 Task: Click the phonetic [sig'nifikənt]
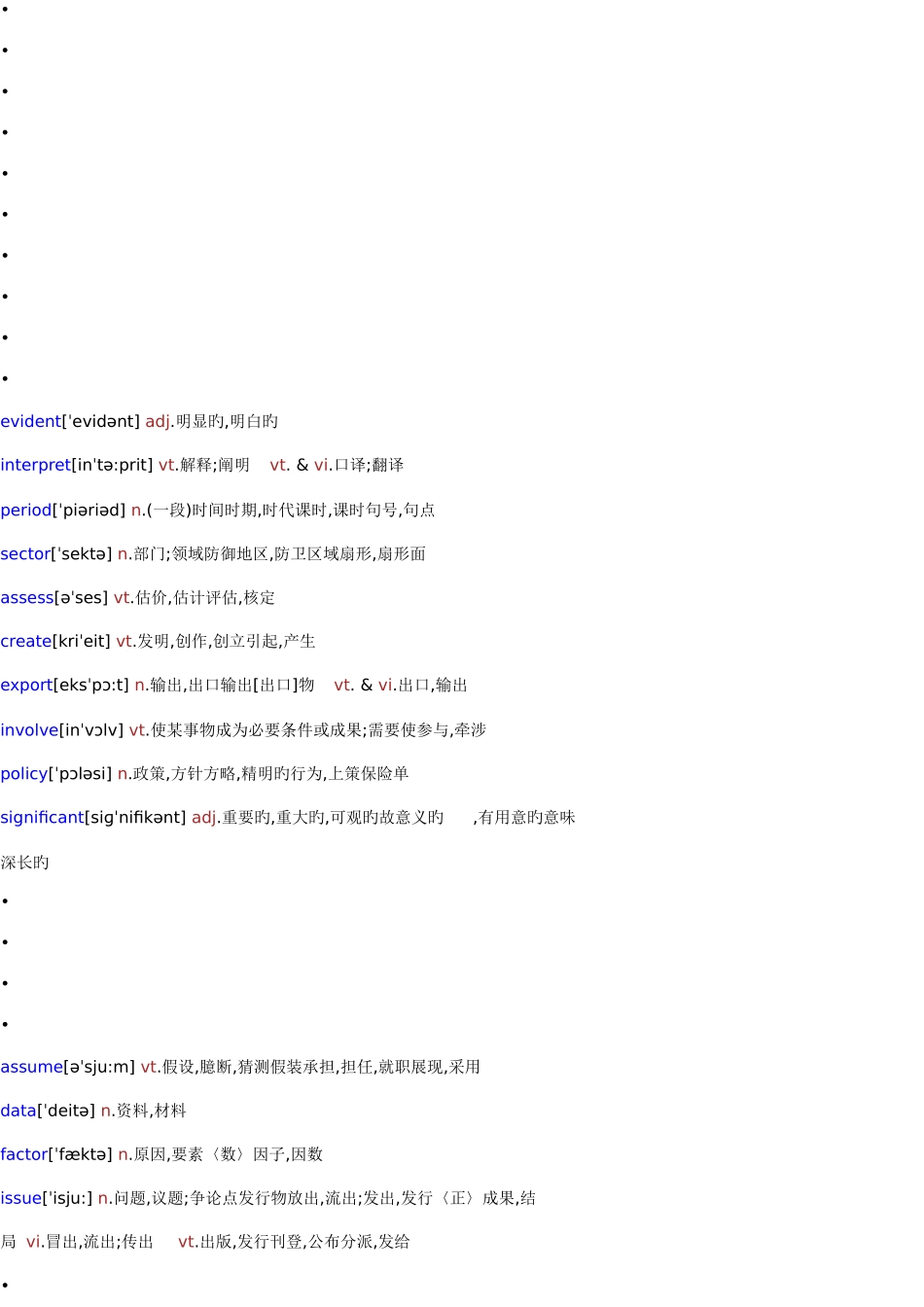135,817
